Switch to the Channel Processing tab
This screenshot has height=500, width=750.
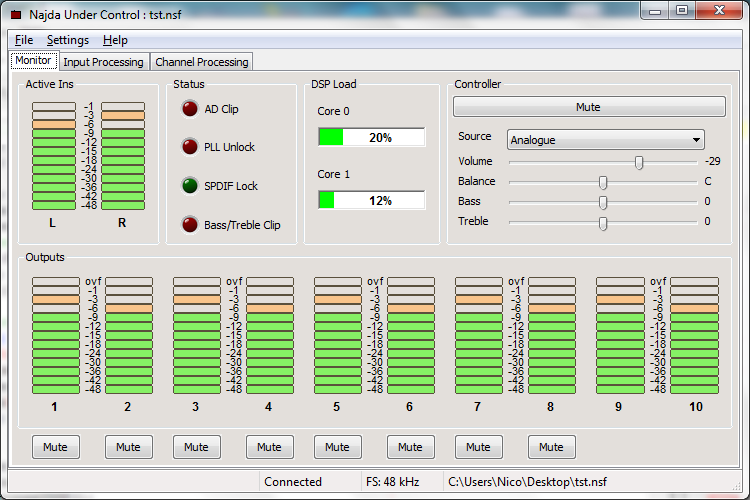click(x=202, y=62)
